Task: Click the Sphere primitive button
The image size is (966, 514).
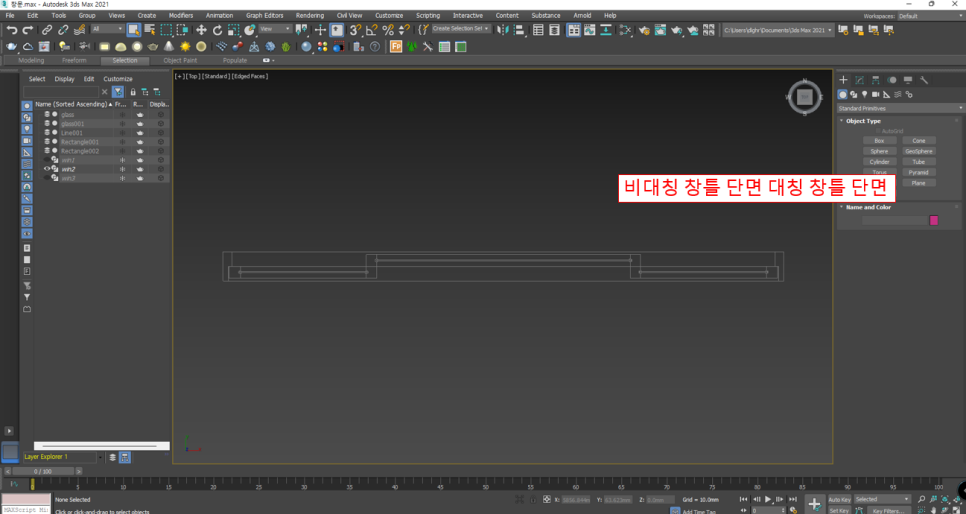Action: click(879, 151)
